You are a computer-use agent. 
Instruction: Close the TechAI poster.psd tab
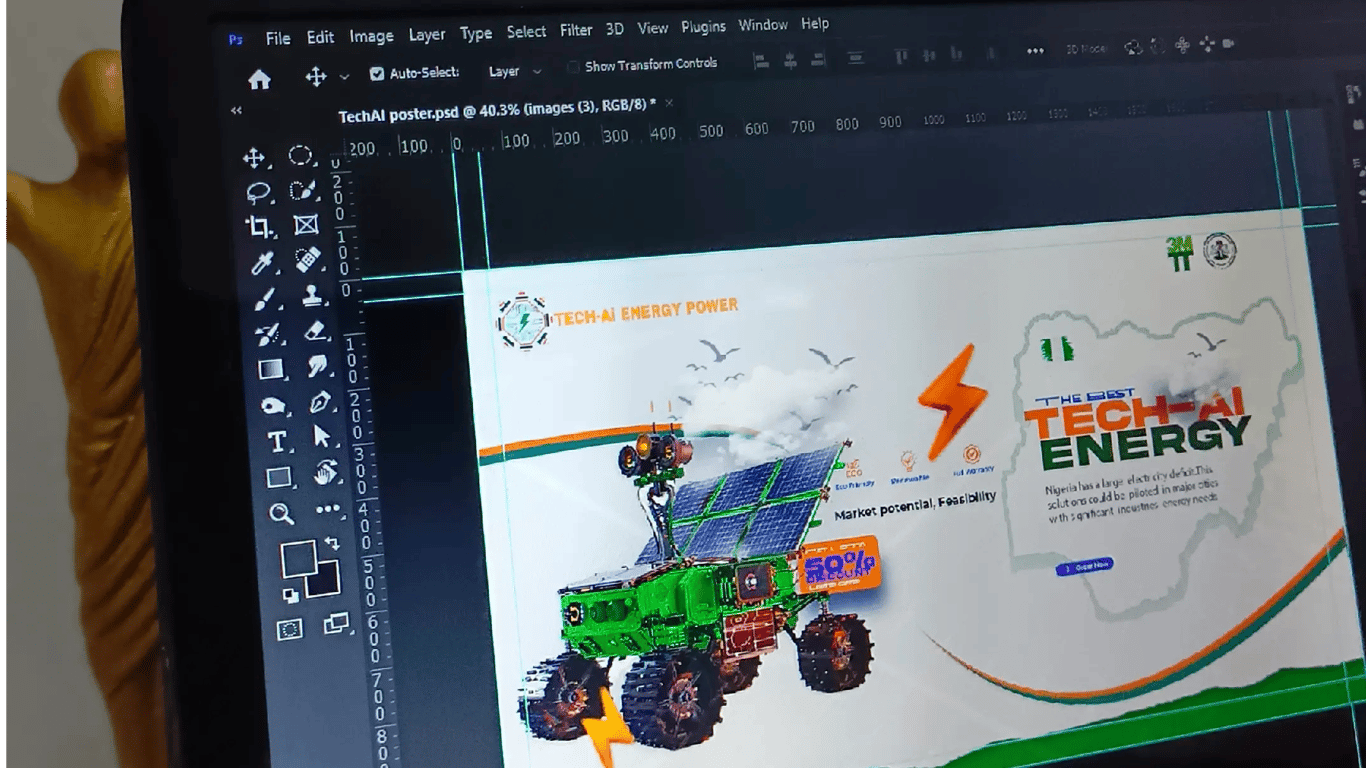669,103
